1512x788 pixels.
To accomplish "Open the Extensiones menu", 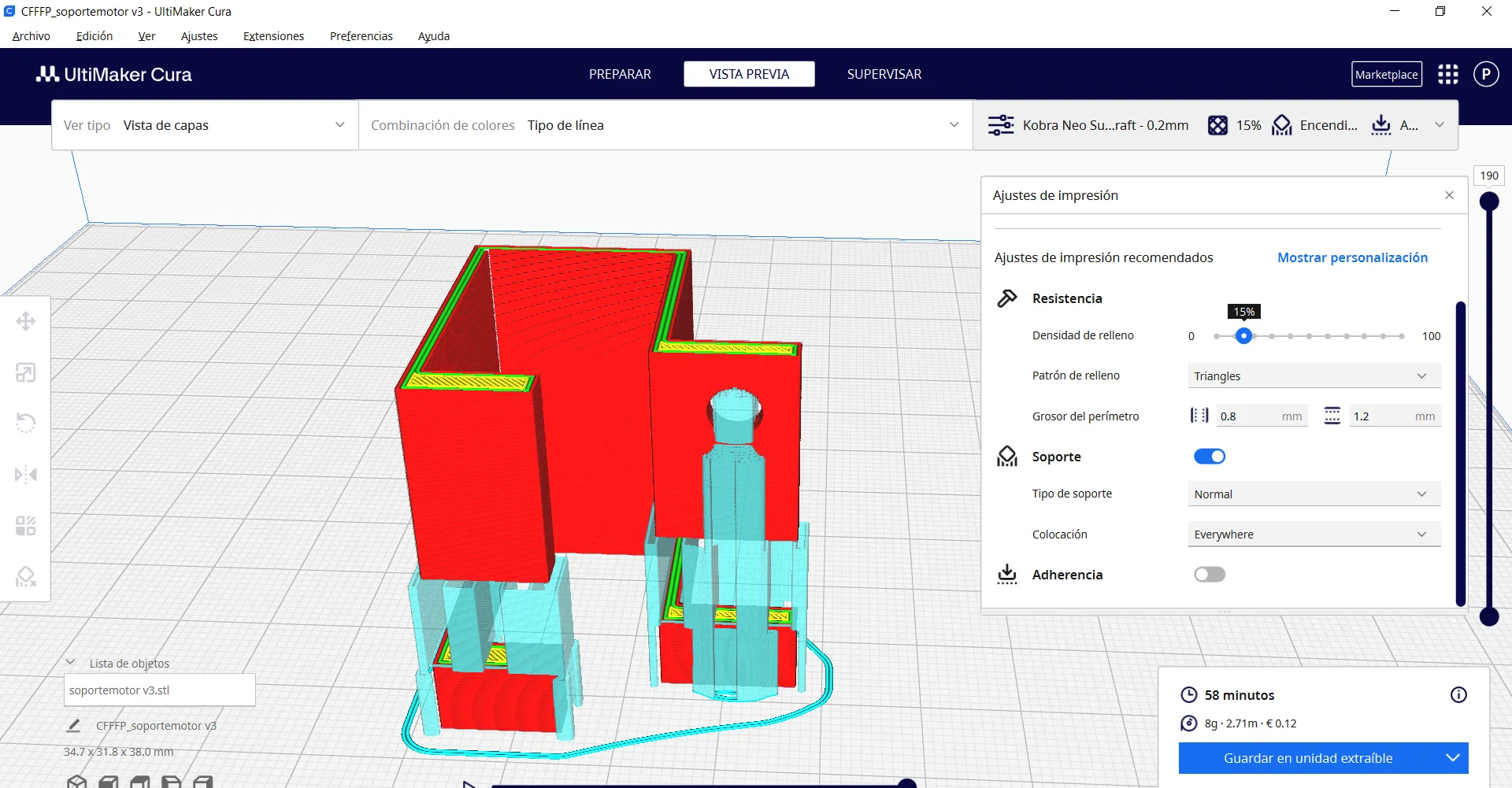I will 273,36.
